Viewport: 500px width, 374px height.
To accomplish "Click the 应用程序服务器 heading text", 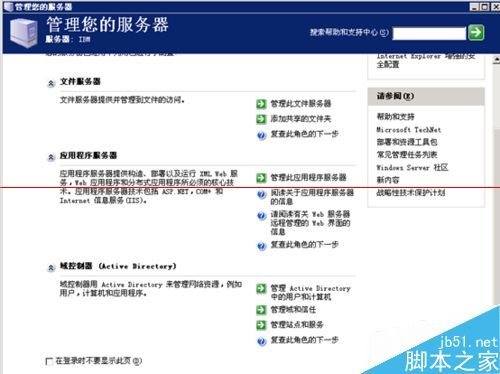I will click(88, 156).
